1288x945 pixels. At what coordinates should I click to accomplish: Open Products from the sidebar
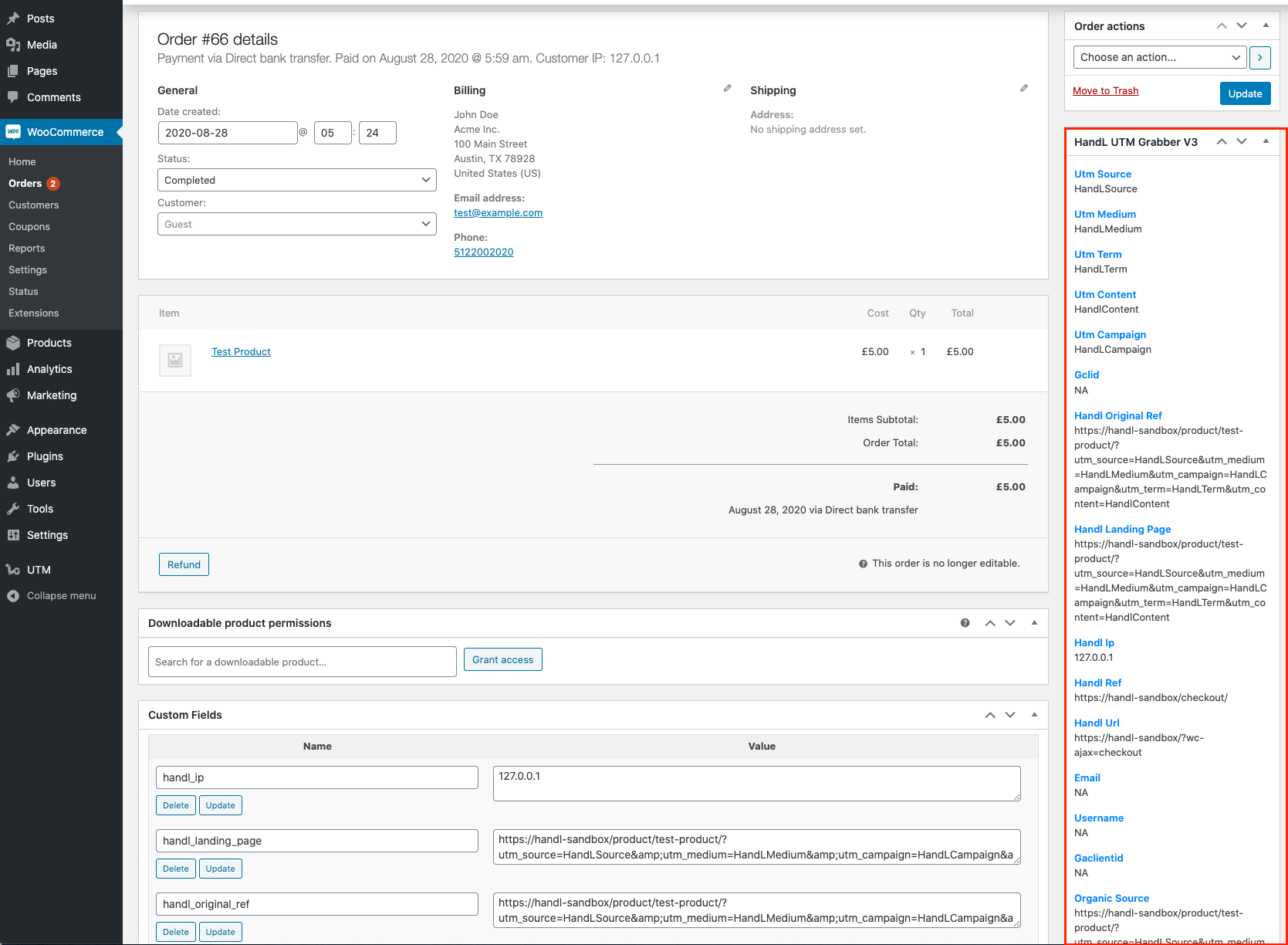coord(49,343)
